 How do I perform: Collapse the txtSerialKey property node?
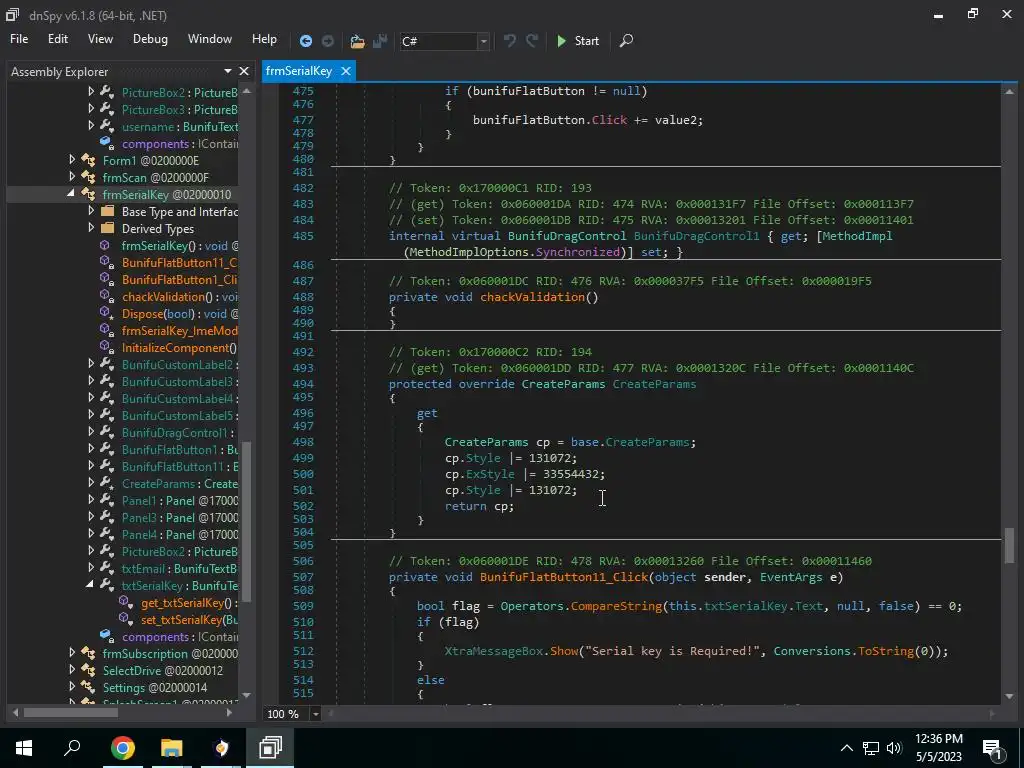pyautogui.click(x=90, y=585)
